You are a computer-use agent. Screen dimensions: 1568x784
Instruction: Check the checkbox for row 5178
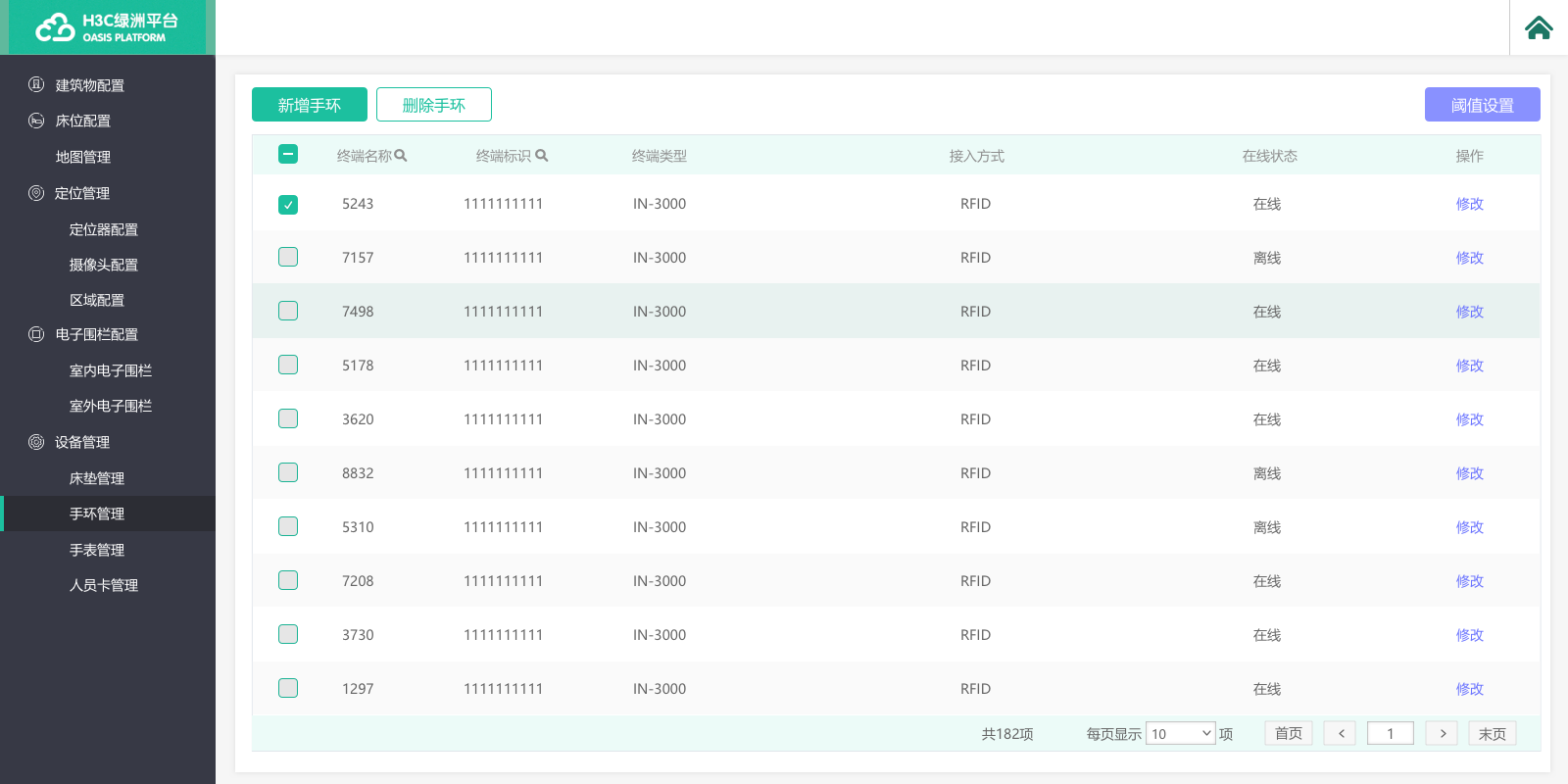(288, 365)
